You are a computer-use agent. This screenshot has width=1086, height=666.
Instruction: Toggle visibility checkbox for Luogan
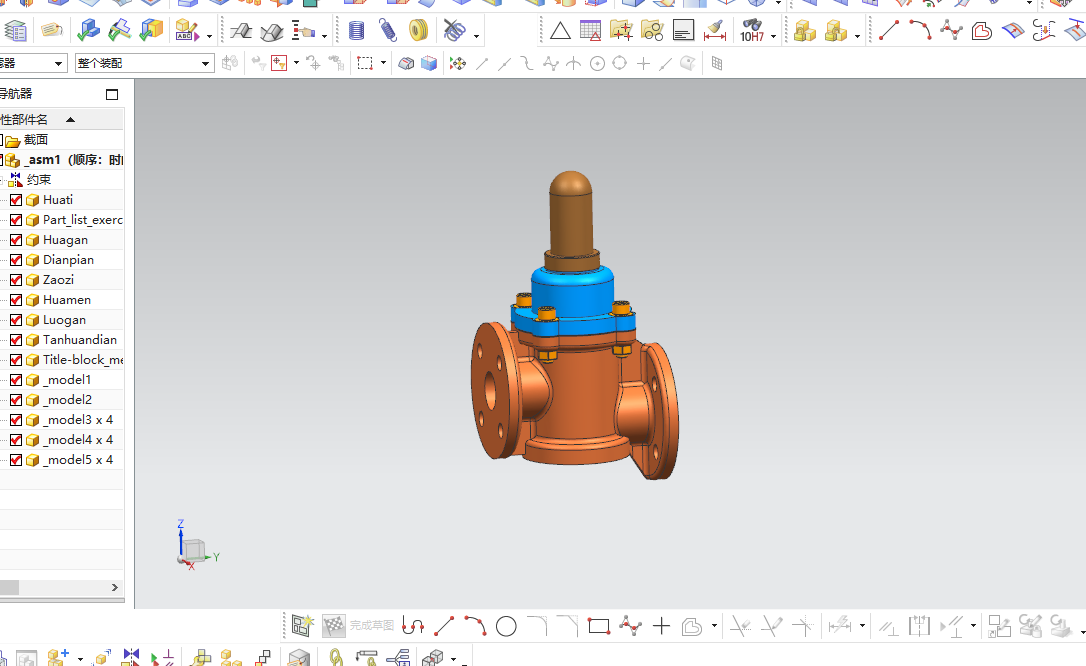coord(16,320)
